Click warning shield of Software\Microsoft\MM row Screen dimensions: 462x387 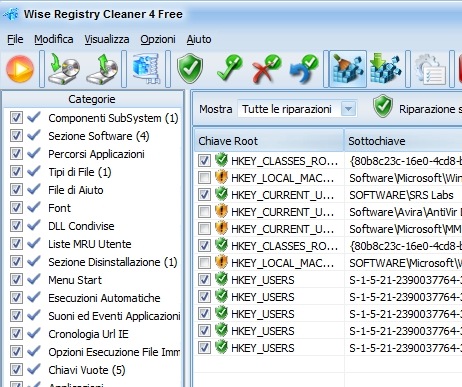point(221,228)
